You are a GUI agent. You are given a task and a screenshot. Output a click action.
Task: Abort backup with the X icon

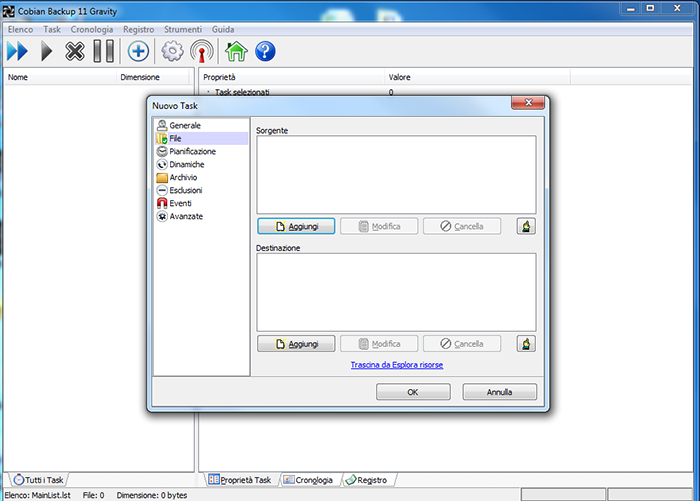click(75, 51)
